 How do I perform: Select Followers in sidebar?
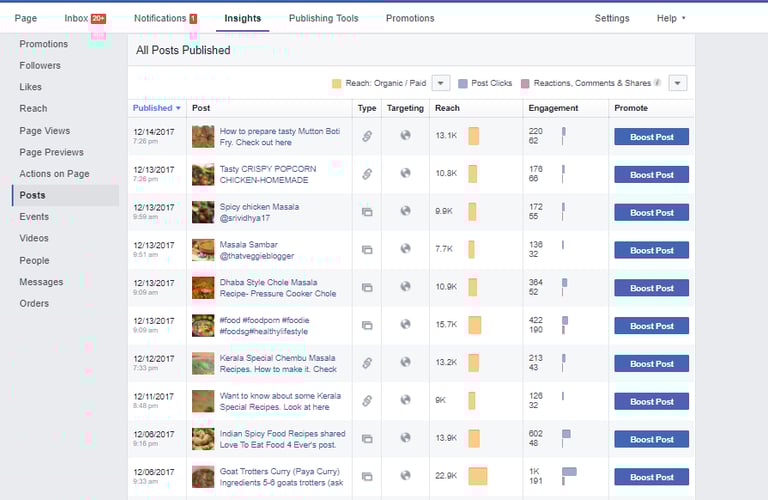pyautogui.click(x=40, y=65)
